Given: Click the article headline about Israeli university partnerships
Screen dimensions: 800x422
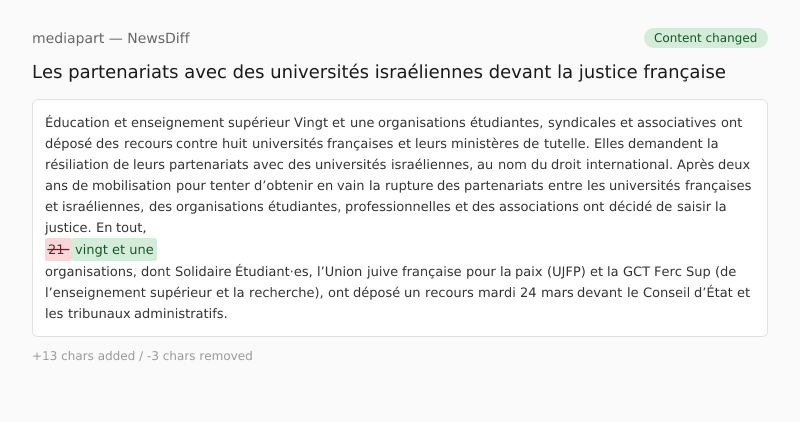Looking at the screenshot, I should pos(378,73).
